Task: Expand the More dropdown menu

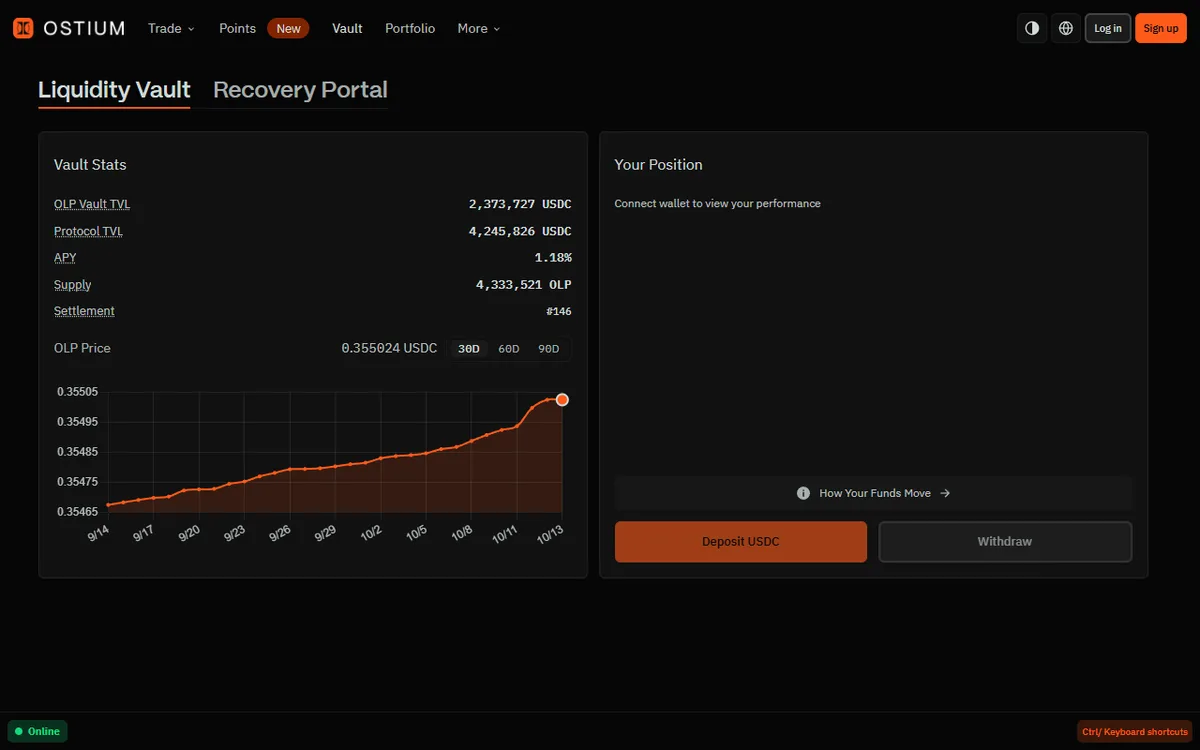Action: [x=479, y=28]
